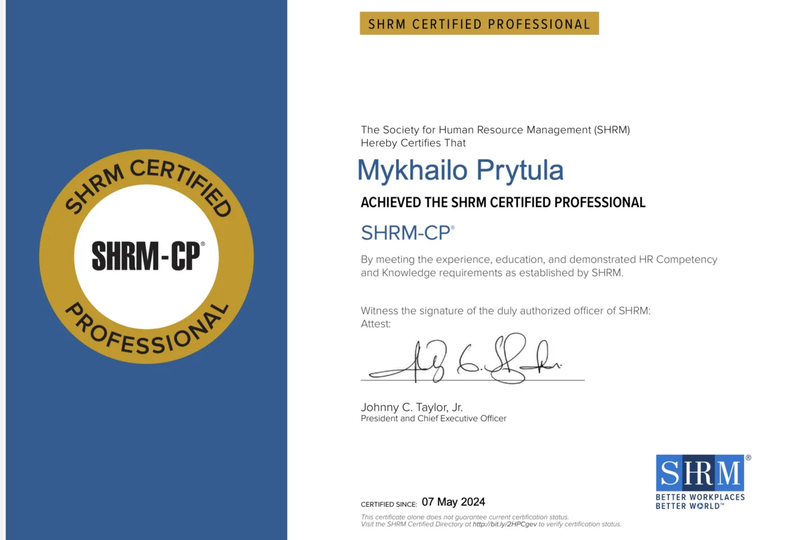Image resolution: width=800 pixels, height=540 pixels.
Task: Click the SHRM-CP circular badge
Action: coord(146,256)
